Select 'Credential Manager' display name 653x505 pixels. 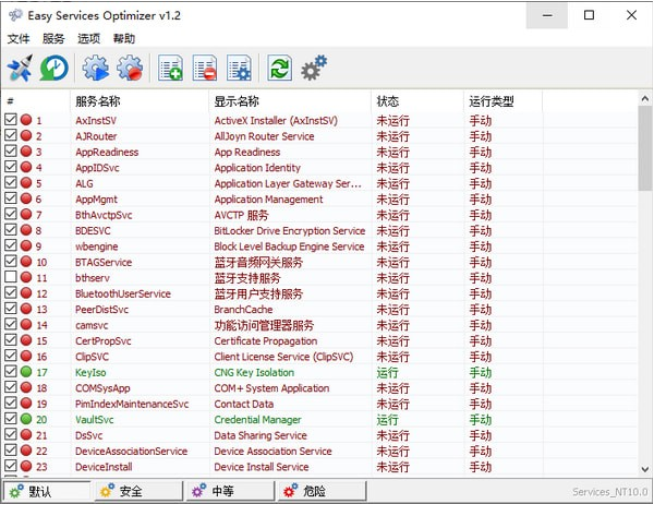tap(258, 420)
